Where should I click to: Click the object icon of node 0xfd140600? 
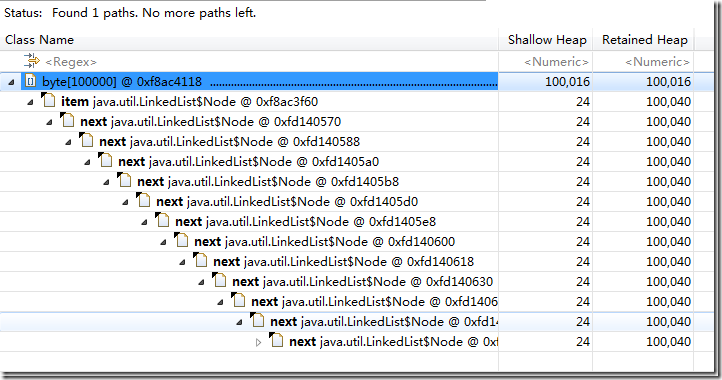coord(181,240)
